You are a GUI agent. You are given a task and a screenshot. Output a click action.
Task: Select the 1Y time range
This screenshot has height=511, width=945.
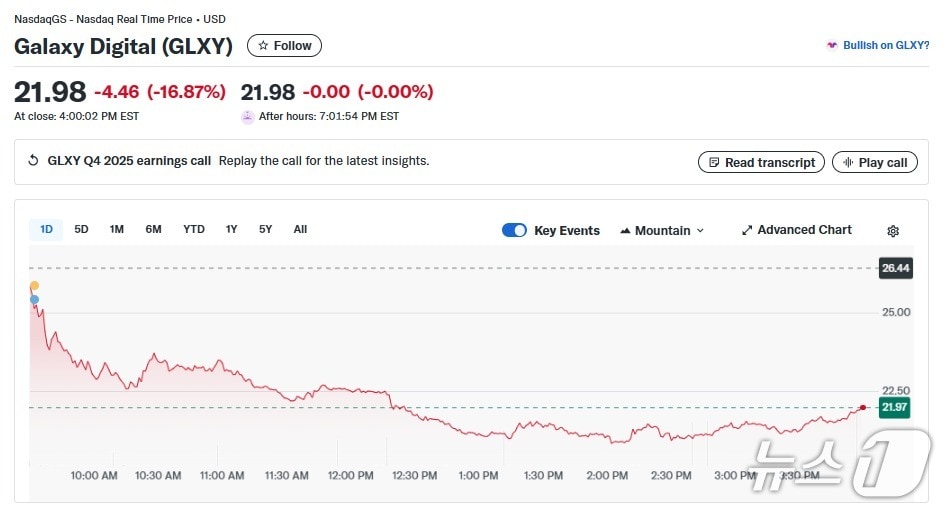pos(231,230)
